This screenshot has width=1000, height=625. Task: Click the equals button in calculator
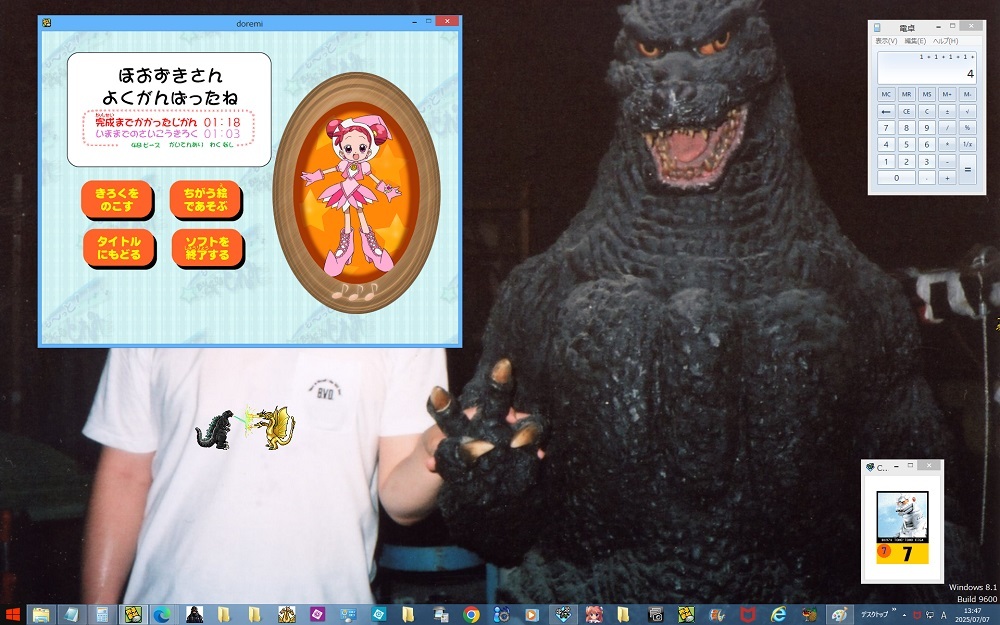[x=967, y=170]
